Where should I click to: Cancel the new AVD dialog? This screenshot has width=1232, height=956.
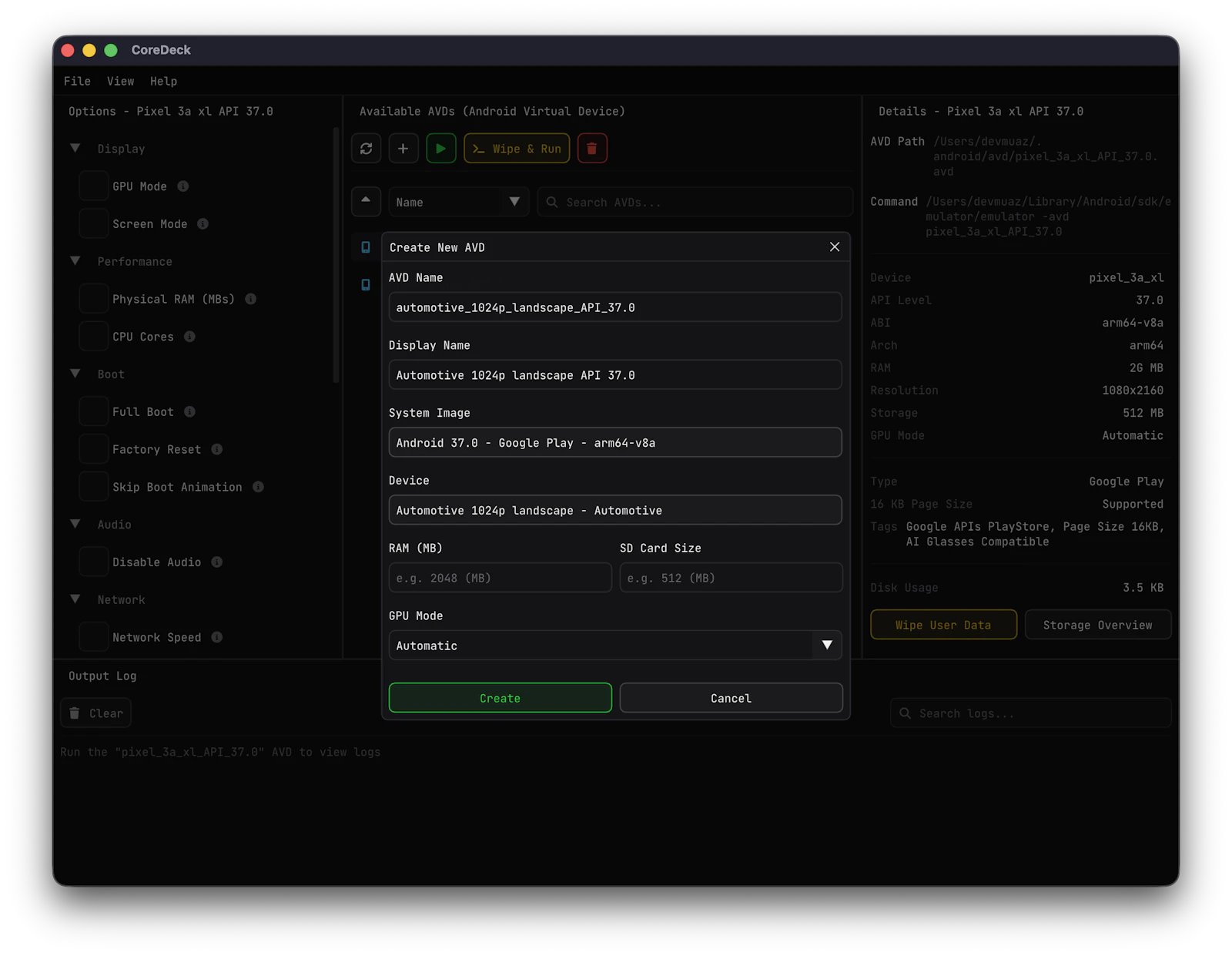coord(731,698)
